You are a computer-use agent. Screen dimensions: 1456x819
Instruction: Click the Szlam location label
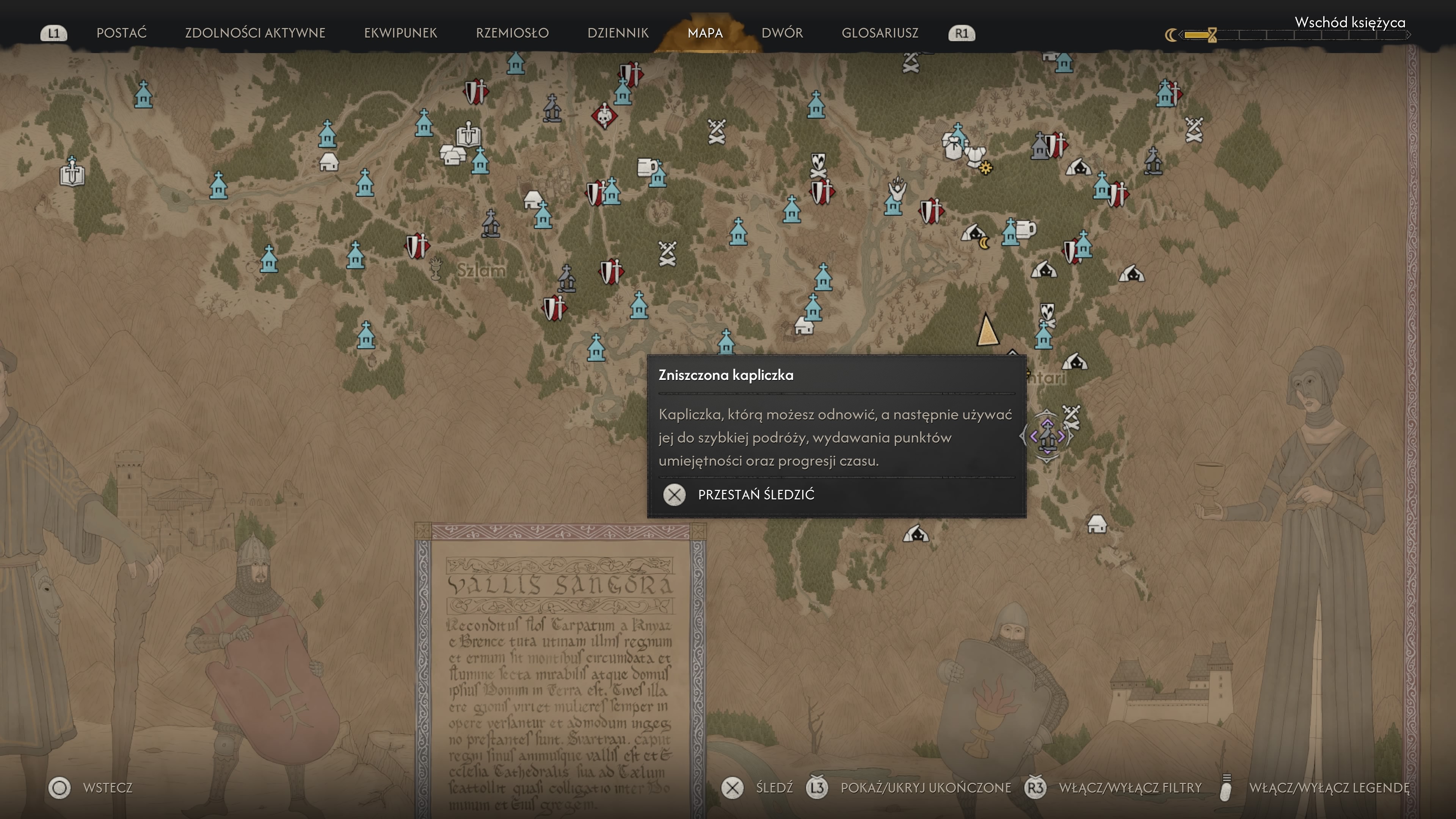click(x=481, y=270)
